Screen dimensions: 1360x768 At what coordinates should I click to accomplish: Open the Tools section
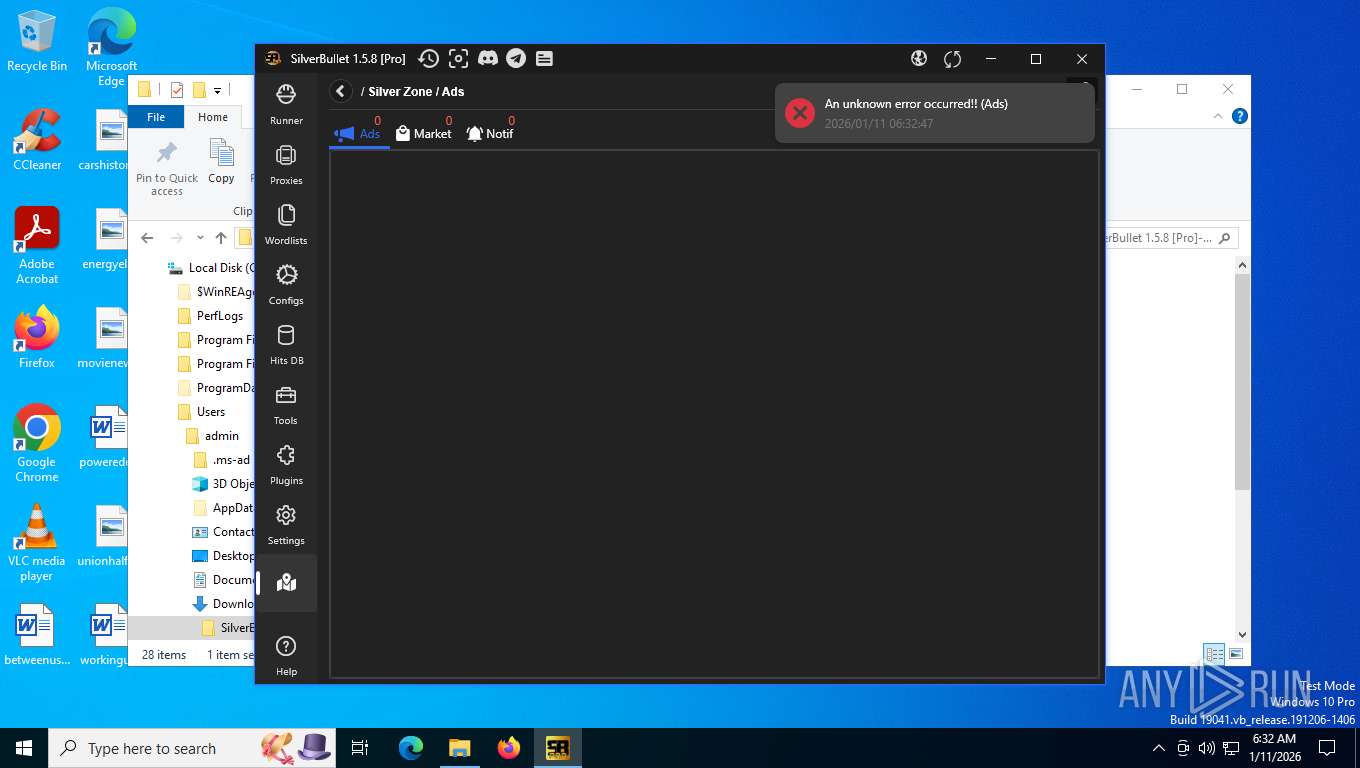(286, 404)
